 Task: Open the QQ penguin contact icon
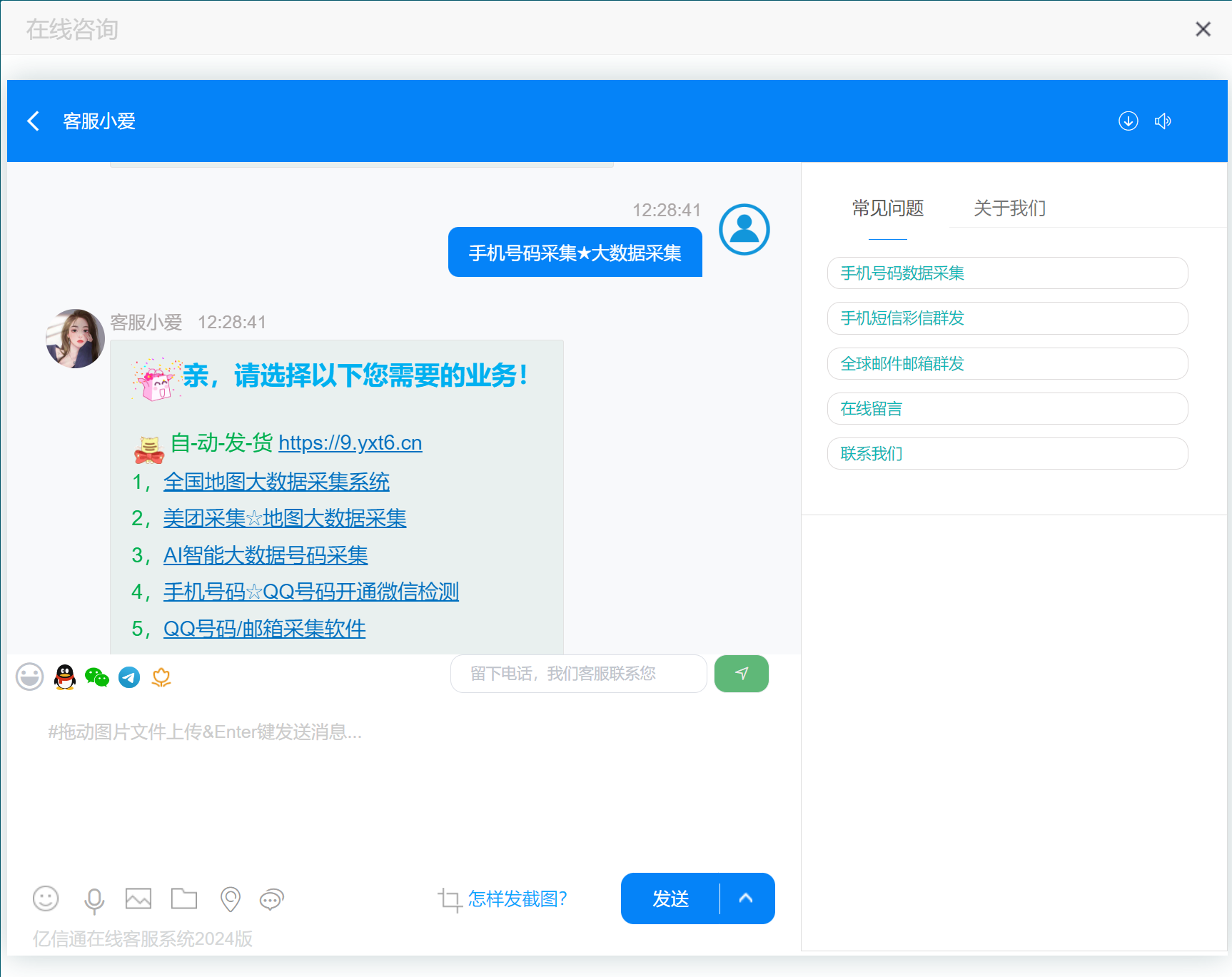(65, 677)
